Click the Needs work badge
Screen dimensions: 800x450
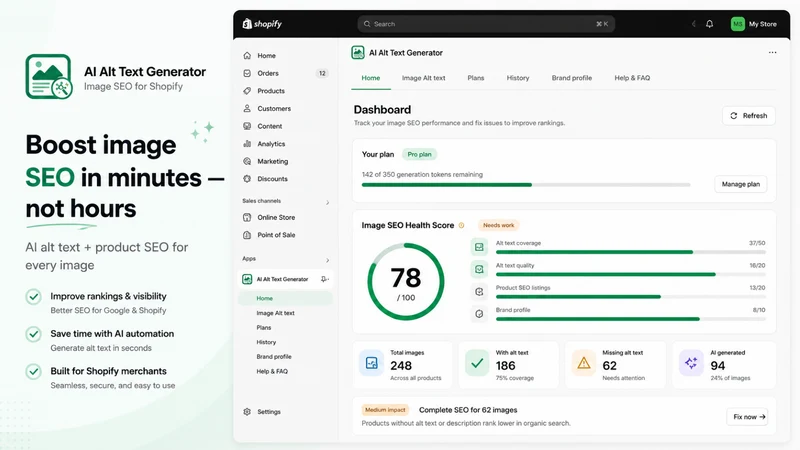coord(498,225)
